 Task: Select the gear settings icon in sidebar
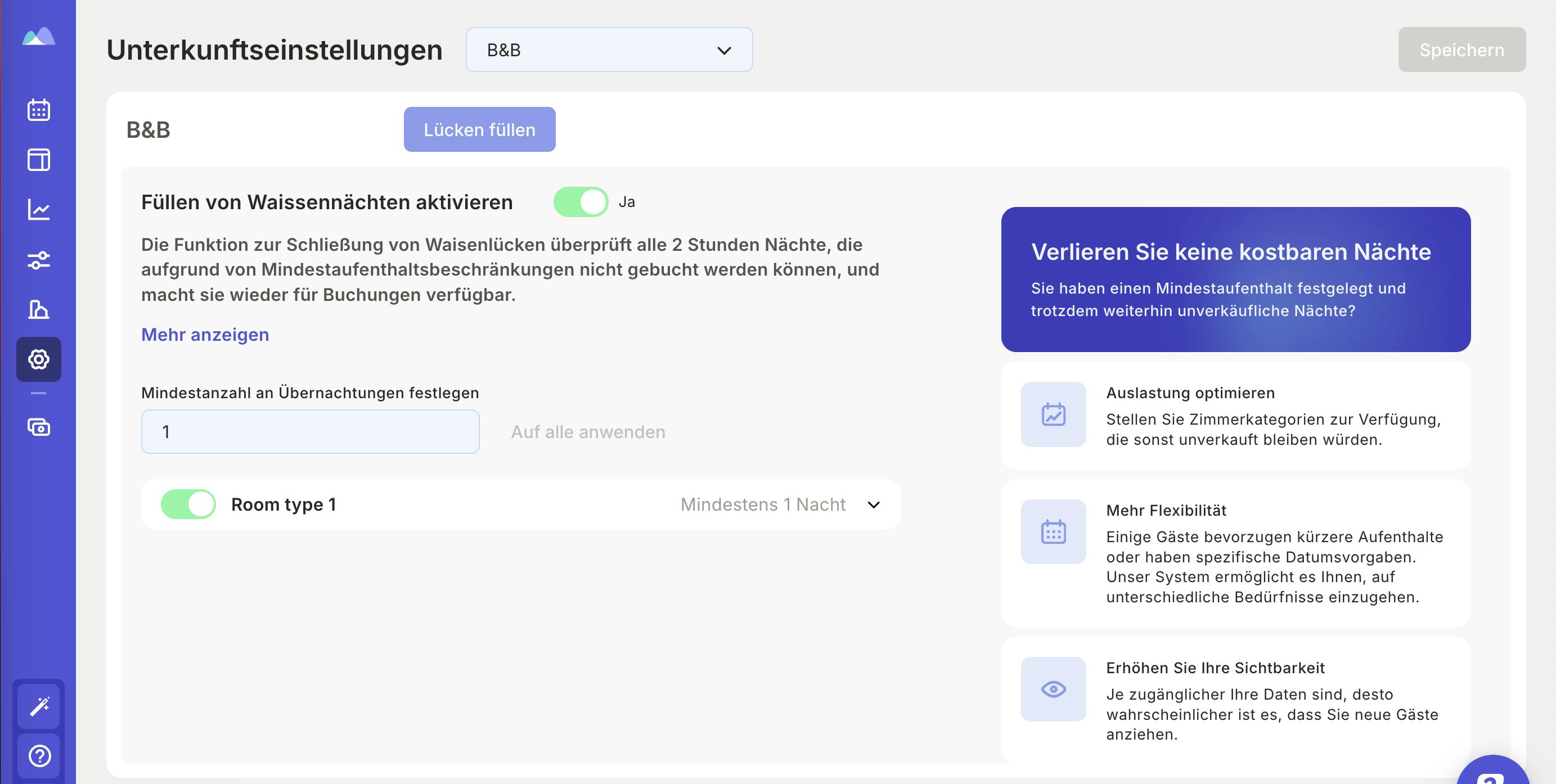[x=39, y=359]
